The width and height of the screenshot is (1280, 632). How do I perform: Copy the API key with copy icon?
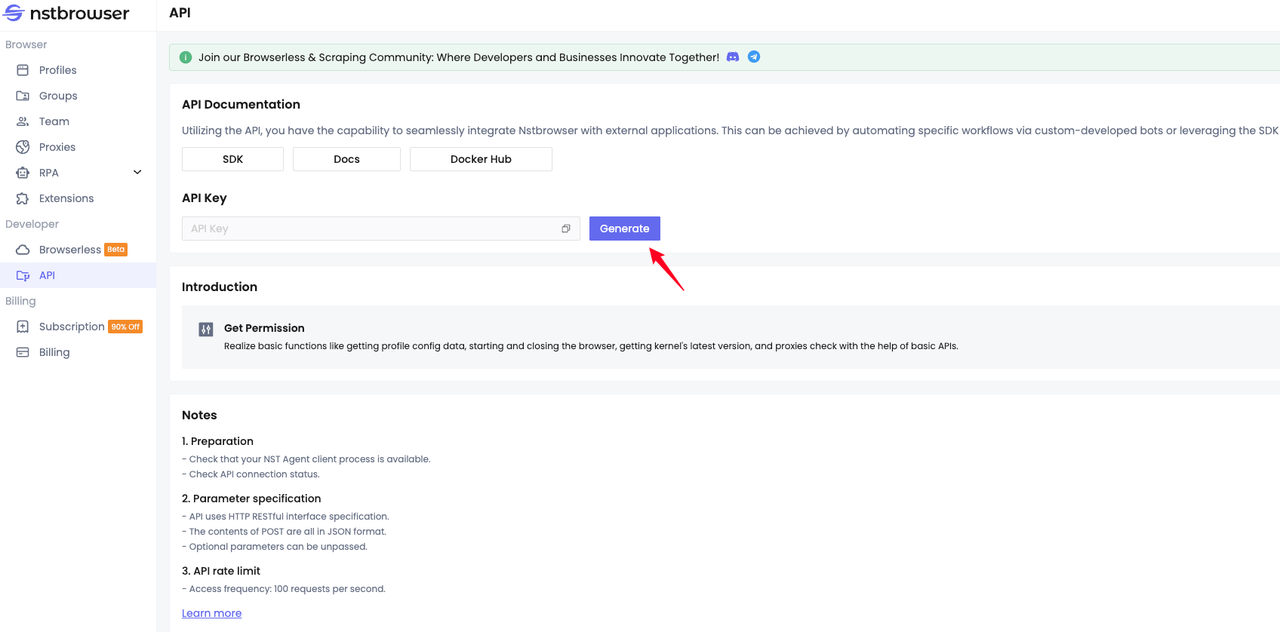click(566, 229)
